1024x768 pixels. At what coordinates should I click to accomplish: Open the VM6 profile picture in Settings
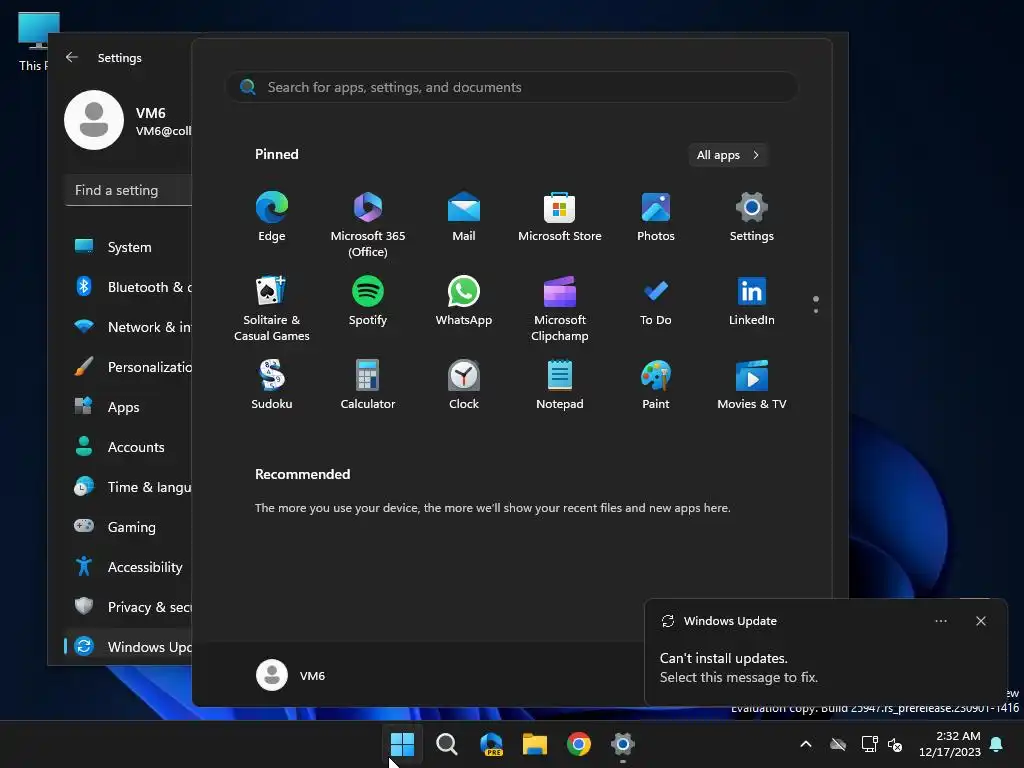click(94, 120)
